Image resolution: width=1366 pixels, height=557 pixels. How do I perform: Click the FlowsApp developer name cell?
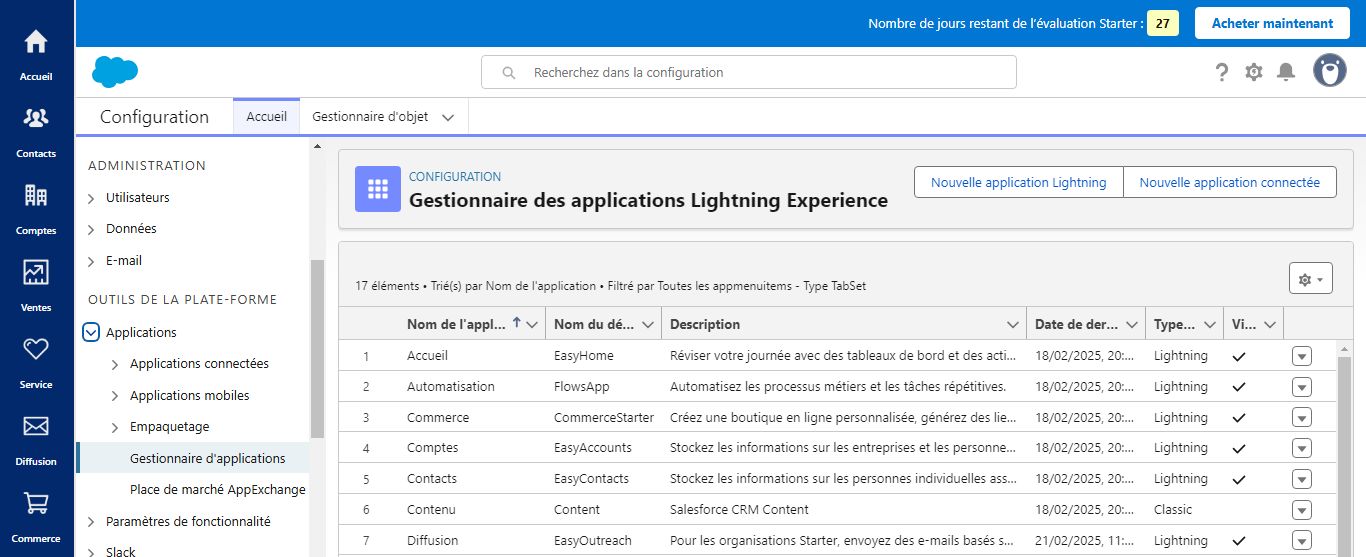pyautogui.click(x=581, y=386)
